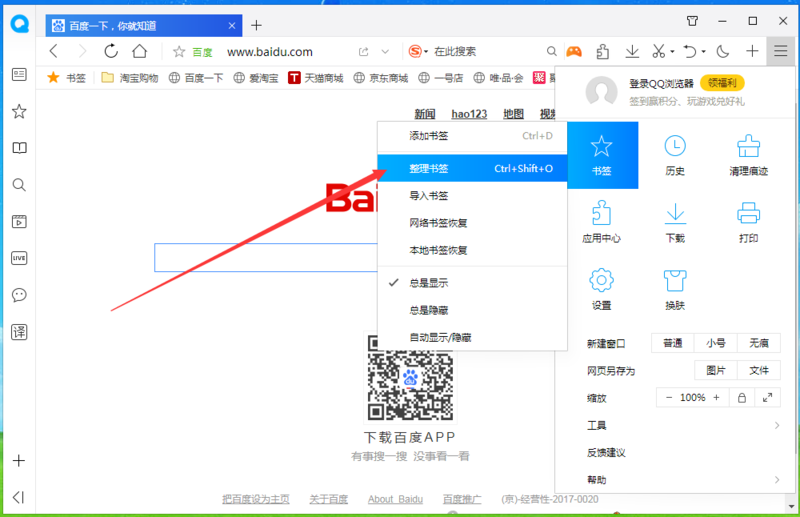The image size is (800, 517).
Task: Click the screenshot scissors toolbar icon
Action: (x=659, y=51)
